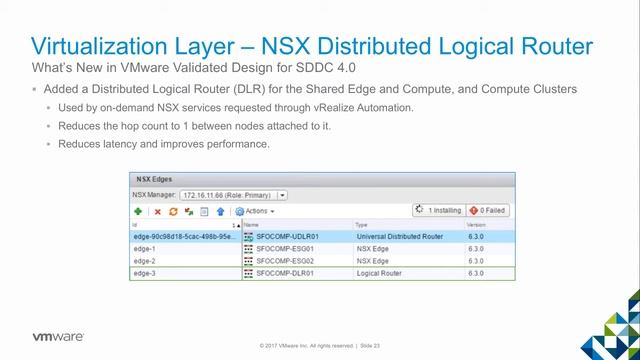Open the NSX Manager dropdown arrow

pos(282,195)
